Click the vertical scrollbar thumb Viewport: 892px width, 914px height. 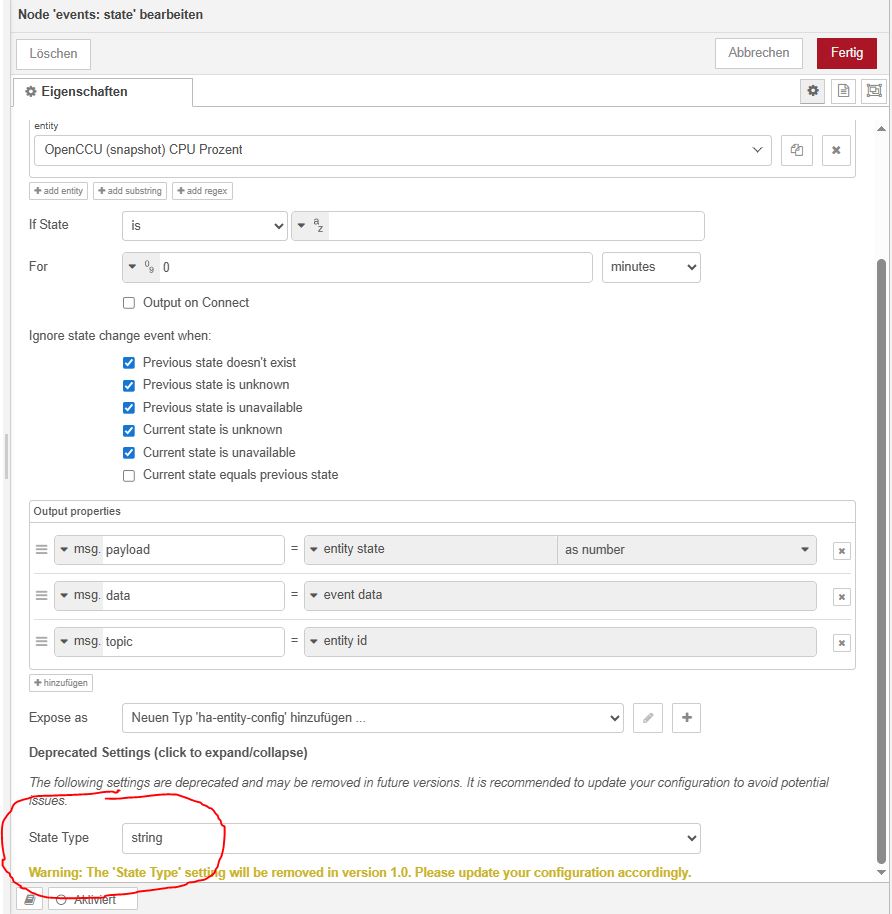(x=882, y=562)
